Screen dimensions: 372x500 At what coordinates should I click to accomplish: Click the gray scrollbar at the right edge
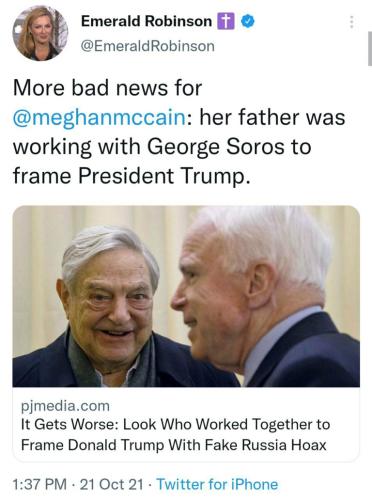[370, 49]
